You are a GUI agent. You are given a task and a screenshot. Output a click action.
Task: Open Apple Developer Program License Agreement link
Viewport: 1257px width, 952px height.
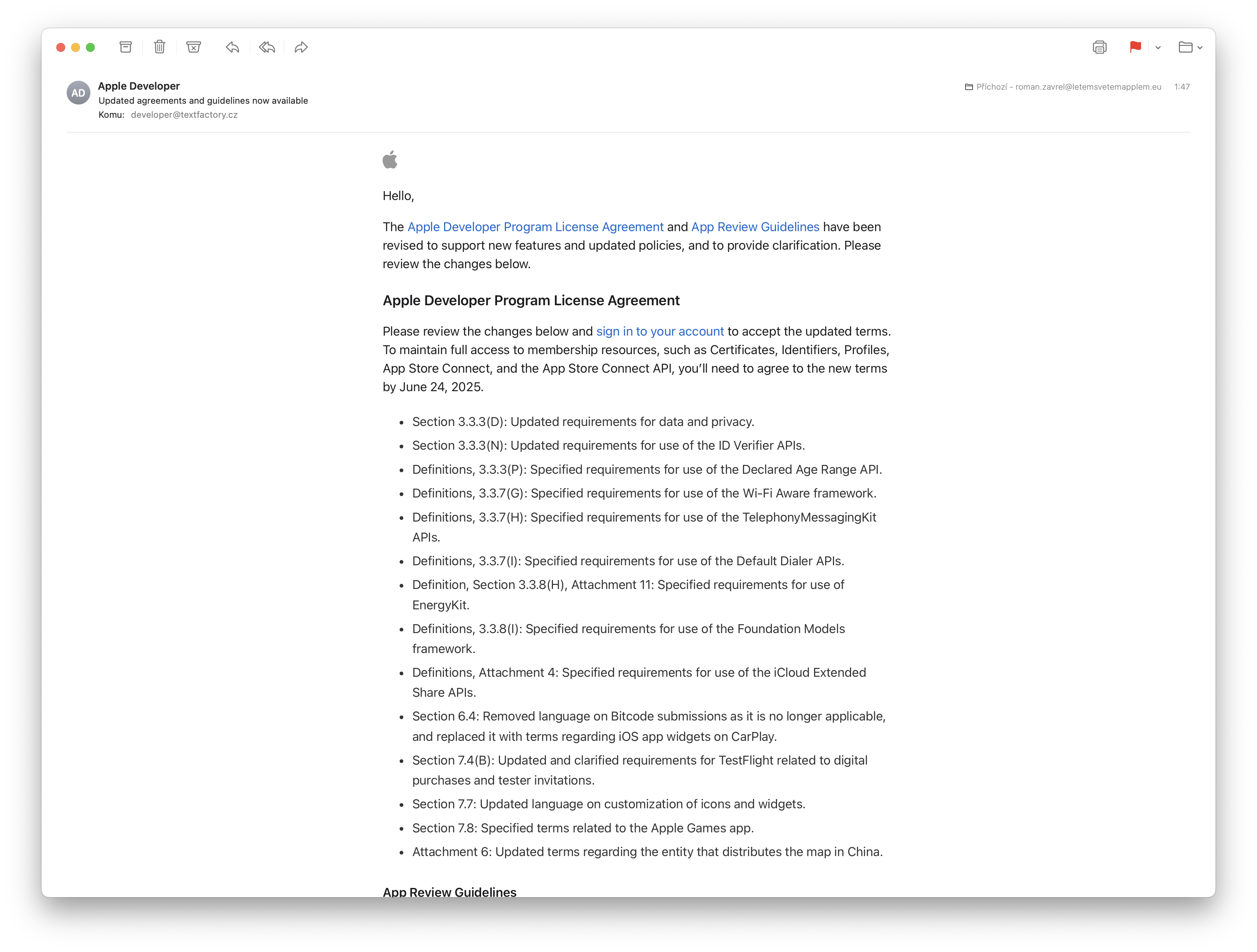pos(535,227)
